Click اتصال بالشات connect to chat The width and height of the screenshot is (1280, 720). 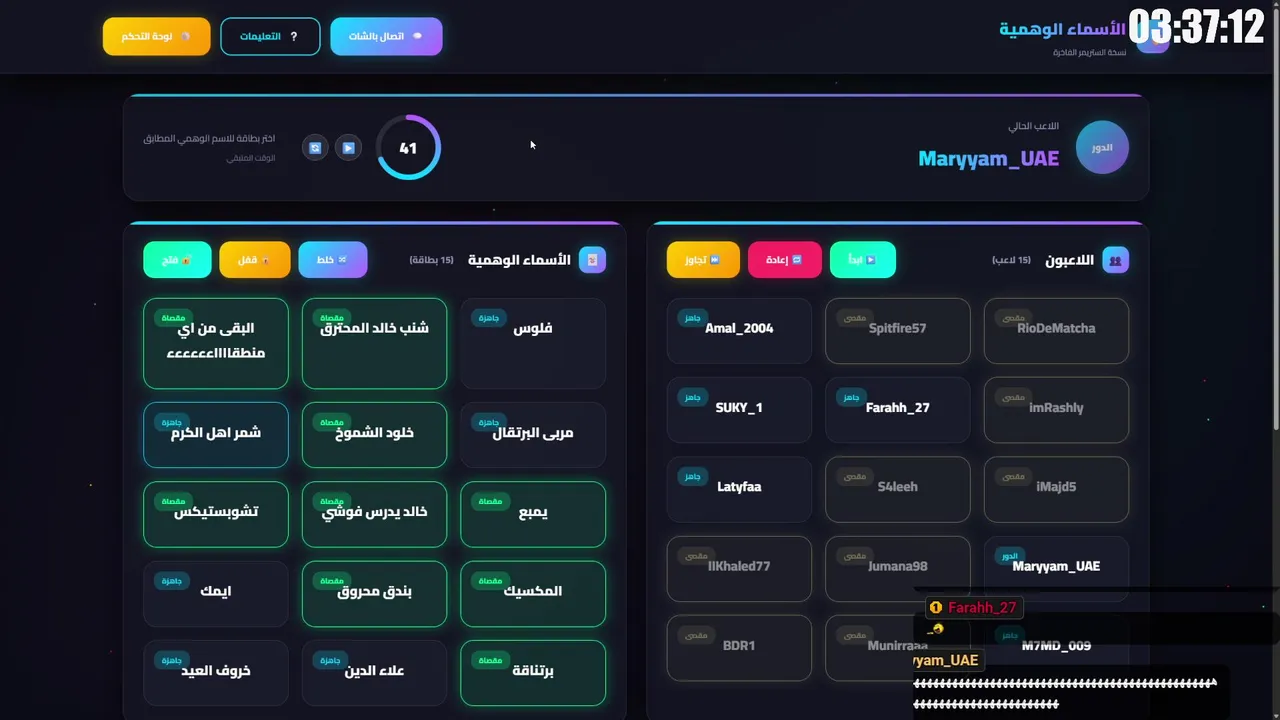386,36
